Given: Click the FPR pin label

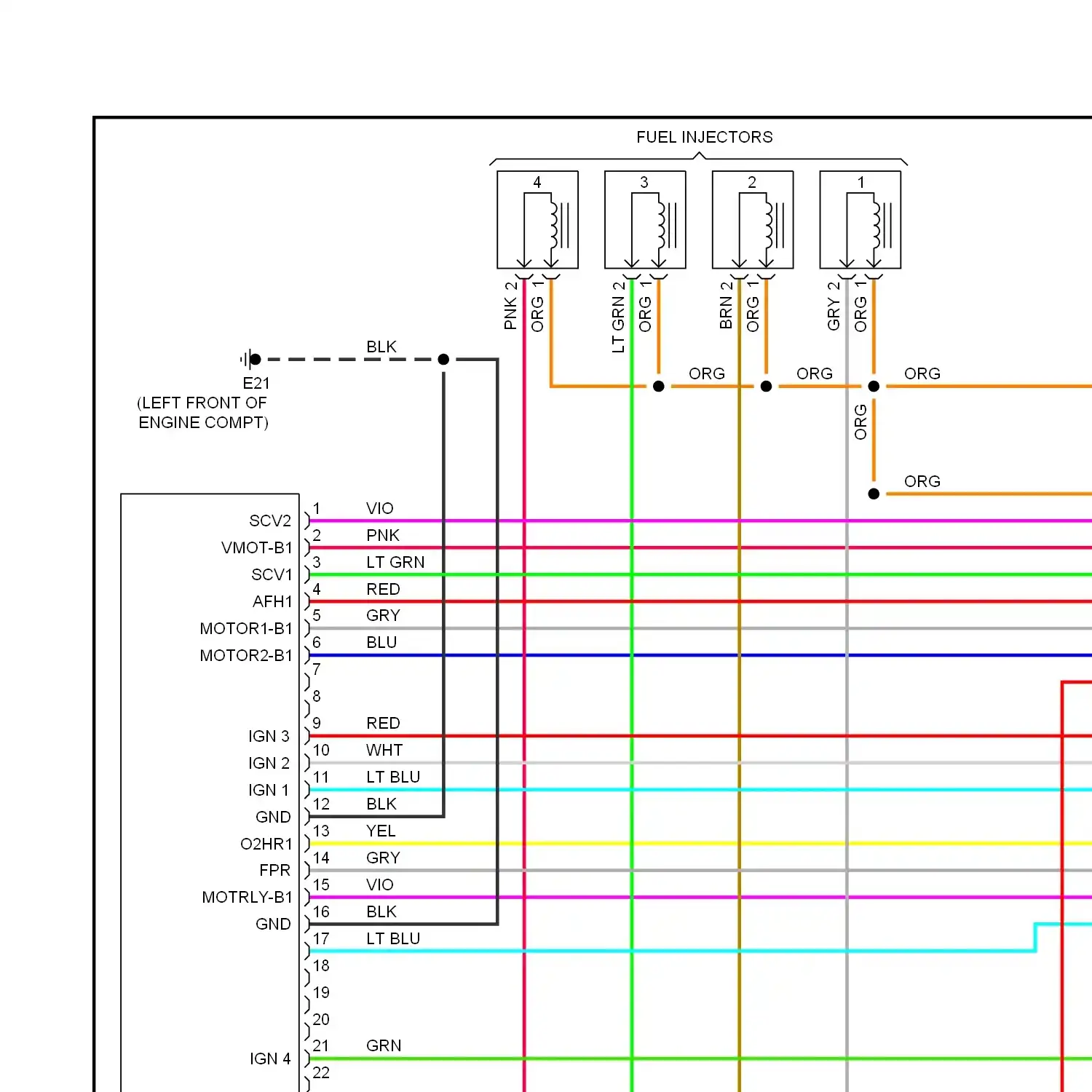Looking at the screenshot, I should coord(275,870).
